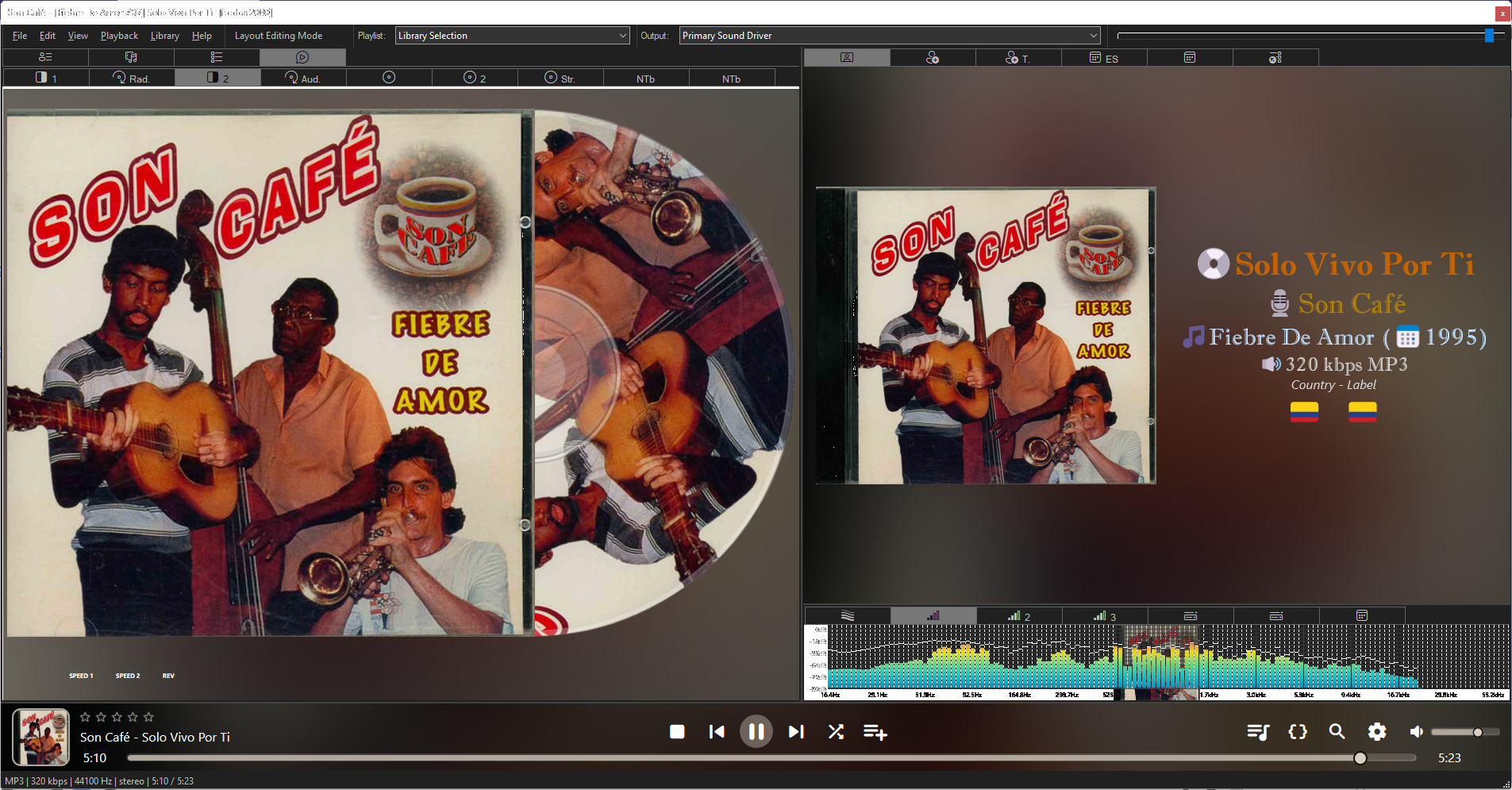This screenshot has height=790, width=1512.
Task: Switch to the track list tab icon
Action: pos(217,57)
